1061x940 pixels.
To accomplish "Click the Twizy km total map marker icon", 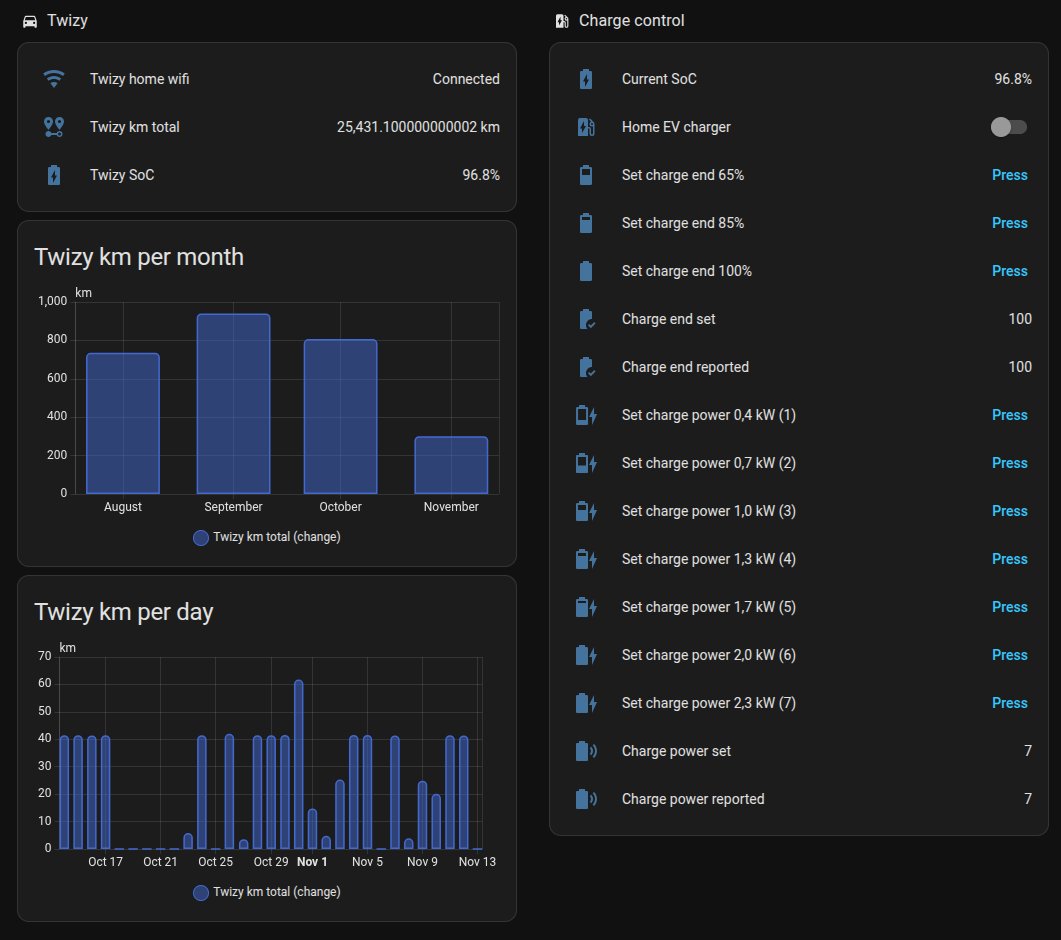I will click(x=54, y=127).
